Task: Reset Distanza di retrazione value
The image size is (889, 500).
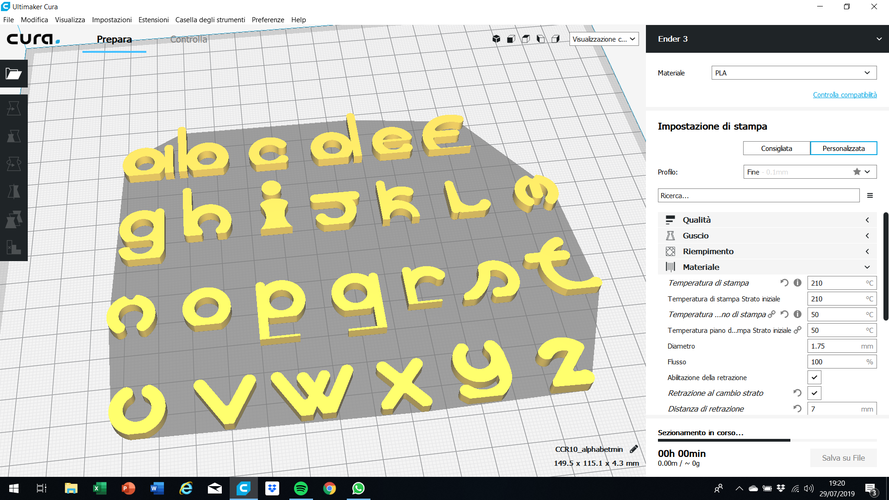Action: [x=797, y=409]
